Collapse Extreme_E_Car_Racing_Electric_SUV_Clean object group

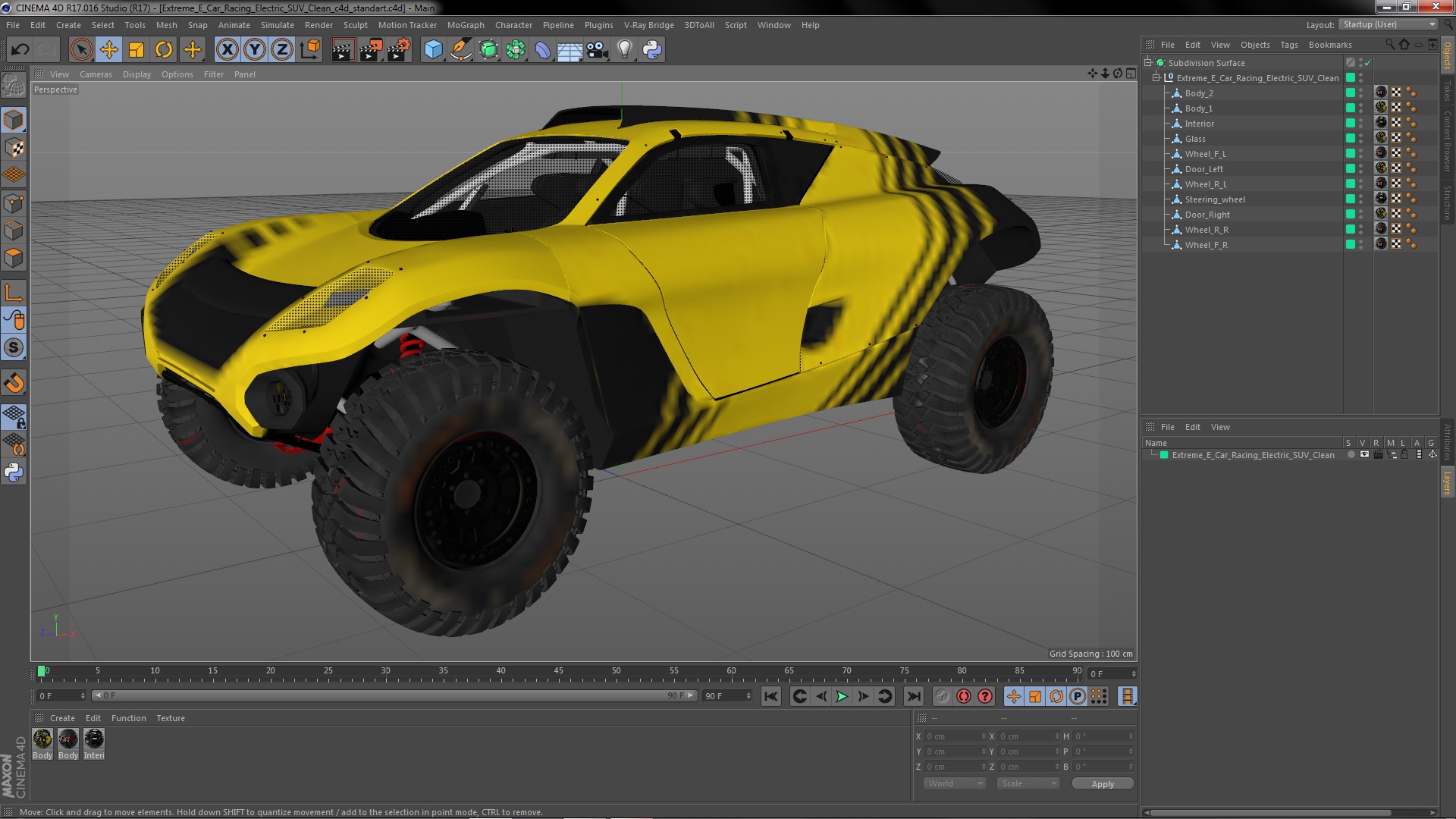tap(1156, 78)
